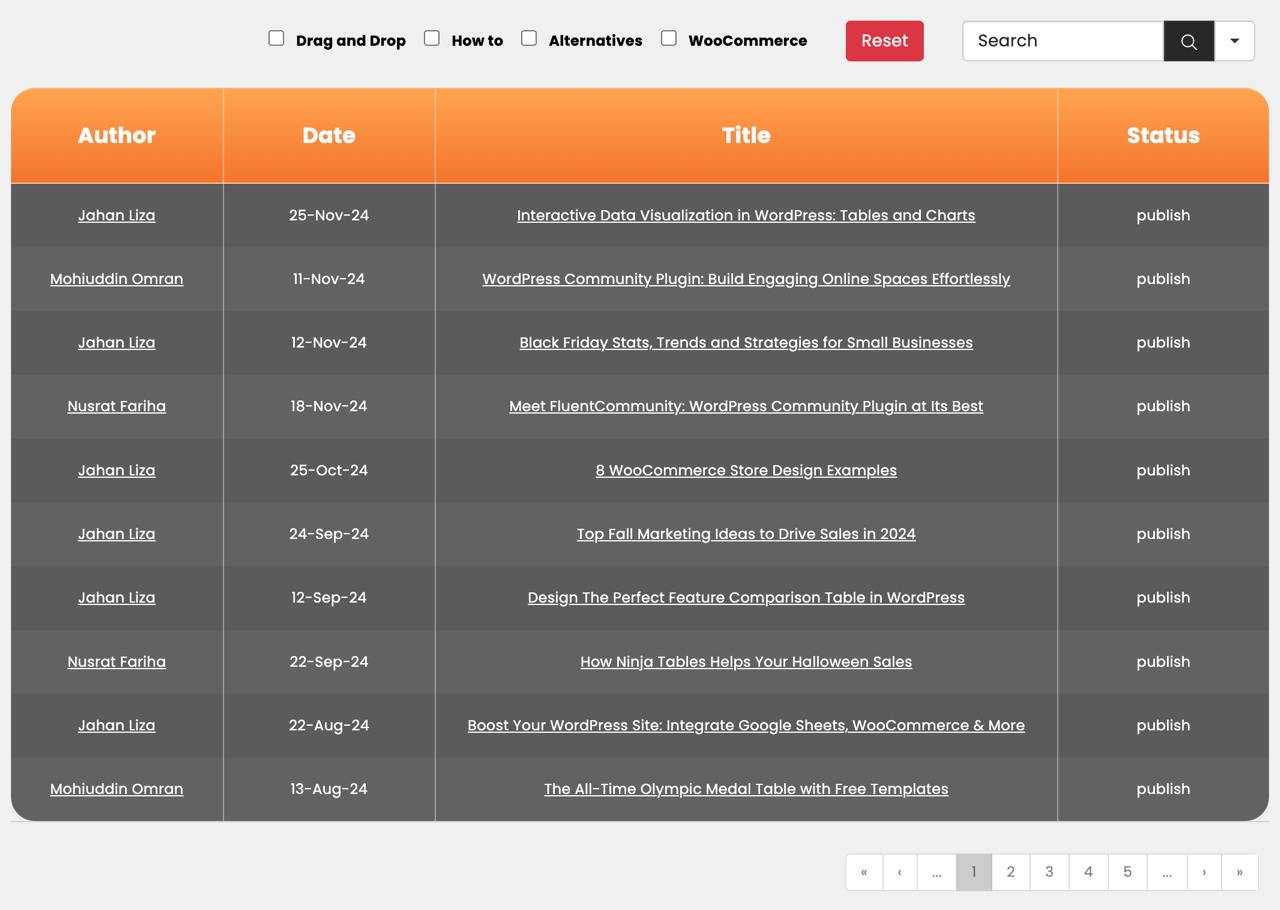This screenshot has height=910, width=1280.
Task: Go to pagination page 4
Action: (1088, 872)
